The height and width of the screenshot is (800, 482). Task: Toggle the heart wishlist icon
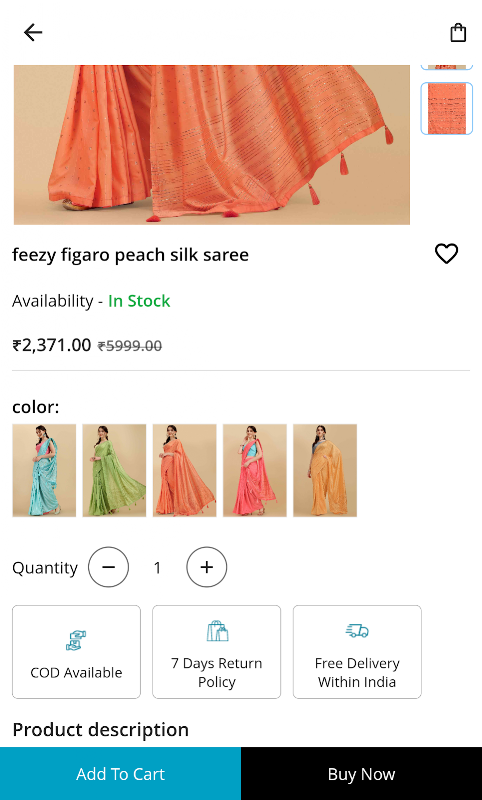(446, 254)
